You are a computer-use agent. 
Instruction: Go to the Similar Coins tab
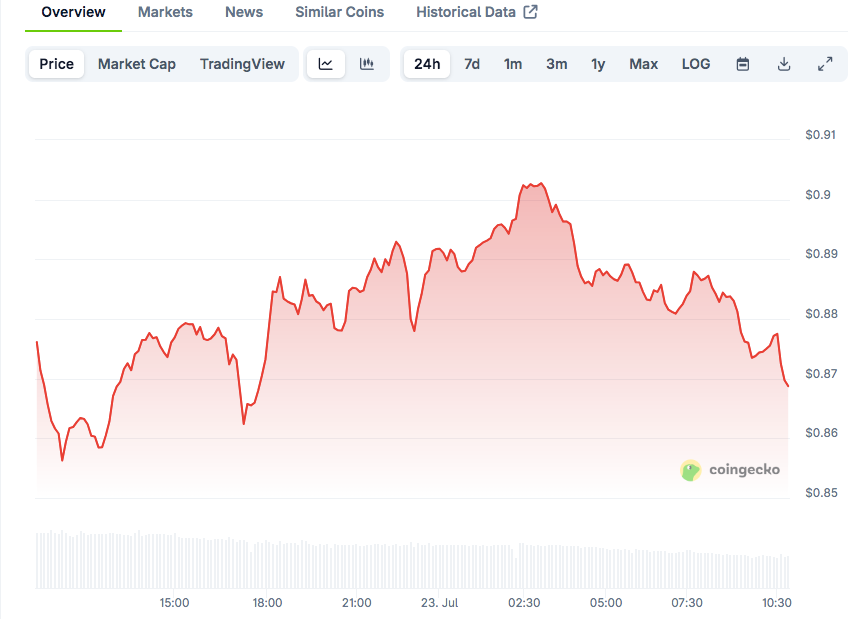(340, 13)
